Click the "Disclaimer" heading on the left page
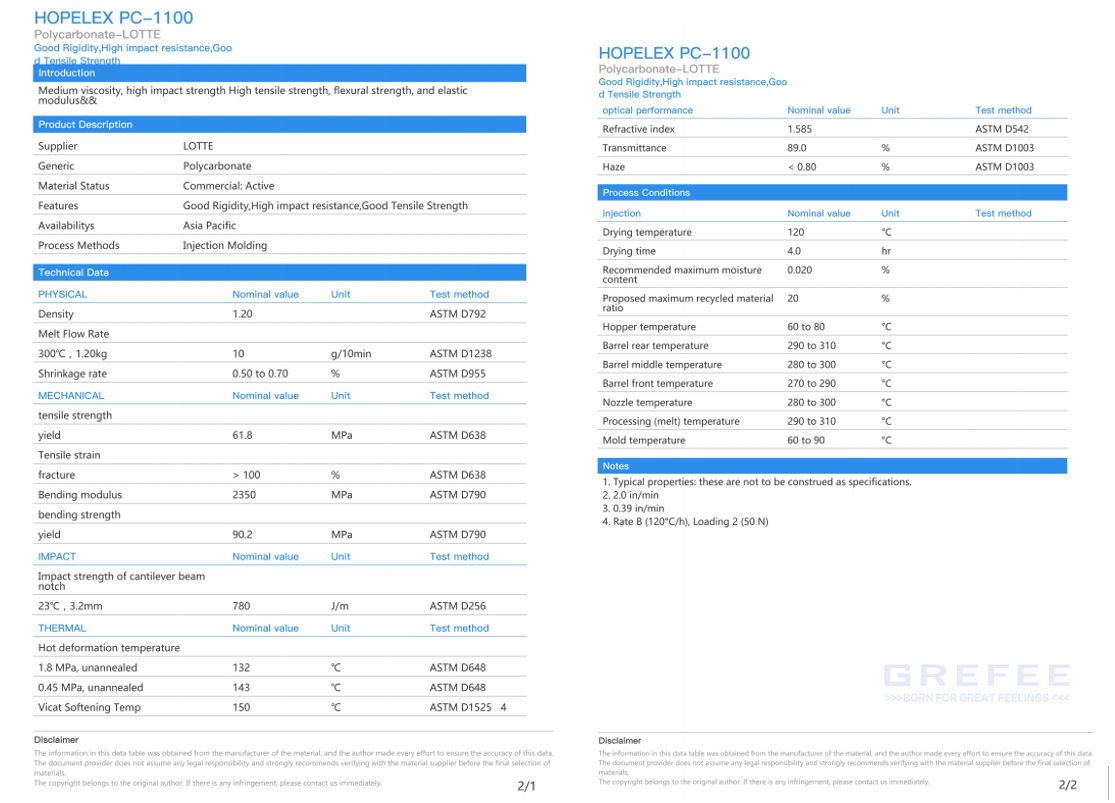 (x=56, y=740)
